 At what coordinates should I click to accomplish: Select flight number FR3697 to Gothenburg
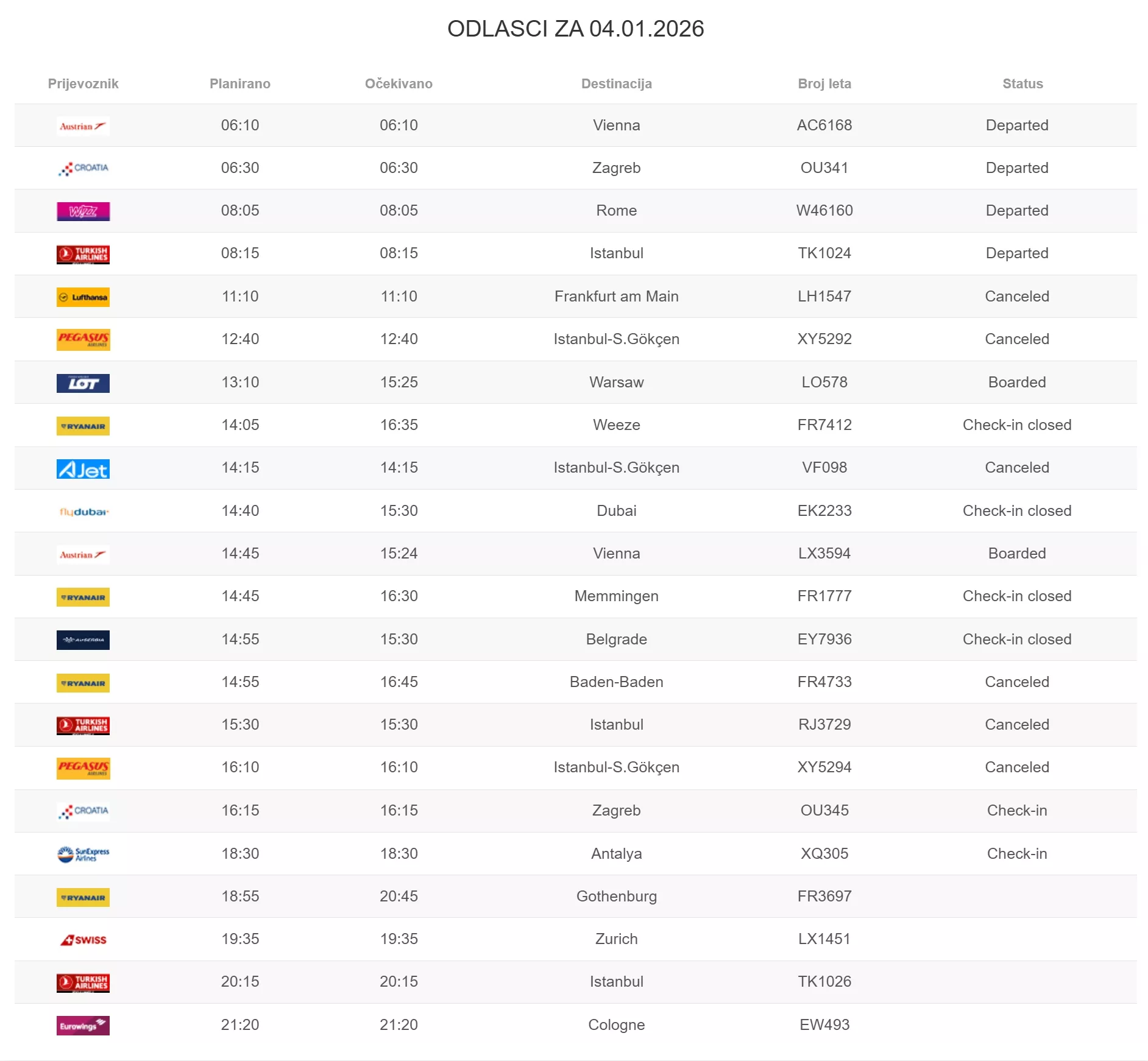824,897
